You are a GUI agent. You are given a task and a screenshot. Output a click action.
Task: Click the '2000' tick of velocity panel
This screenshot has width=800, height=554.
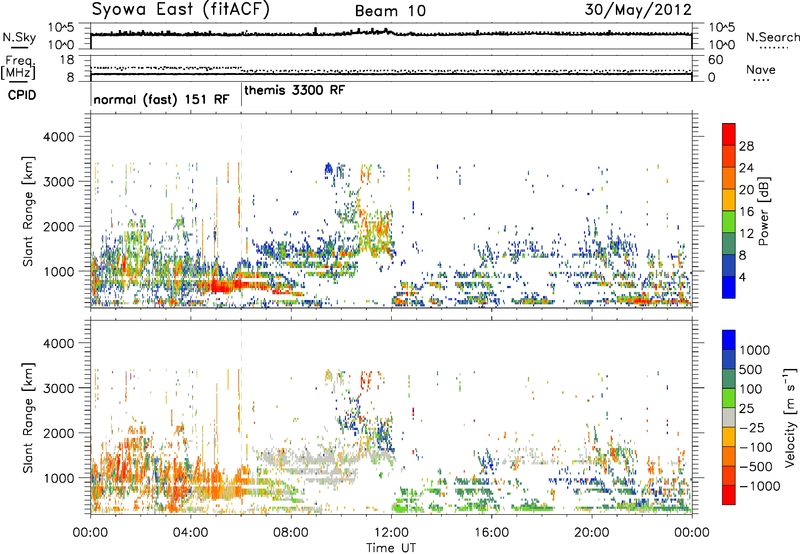[58, 433]
